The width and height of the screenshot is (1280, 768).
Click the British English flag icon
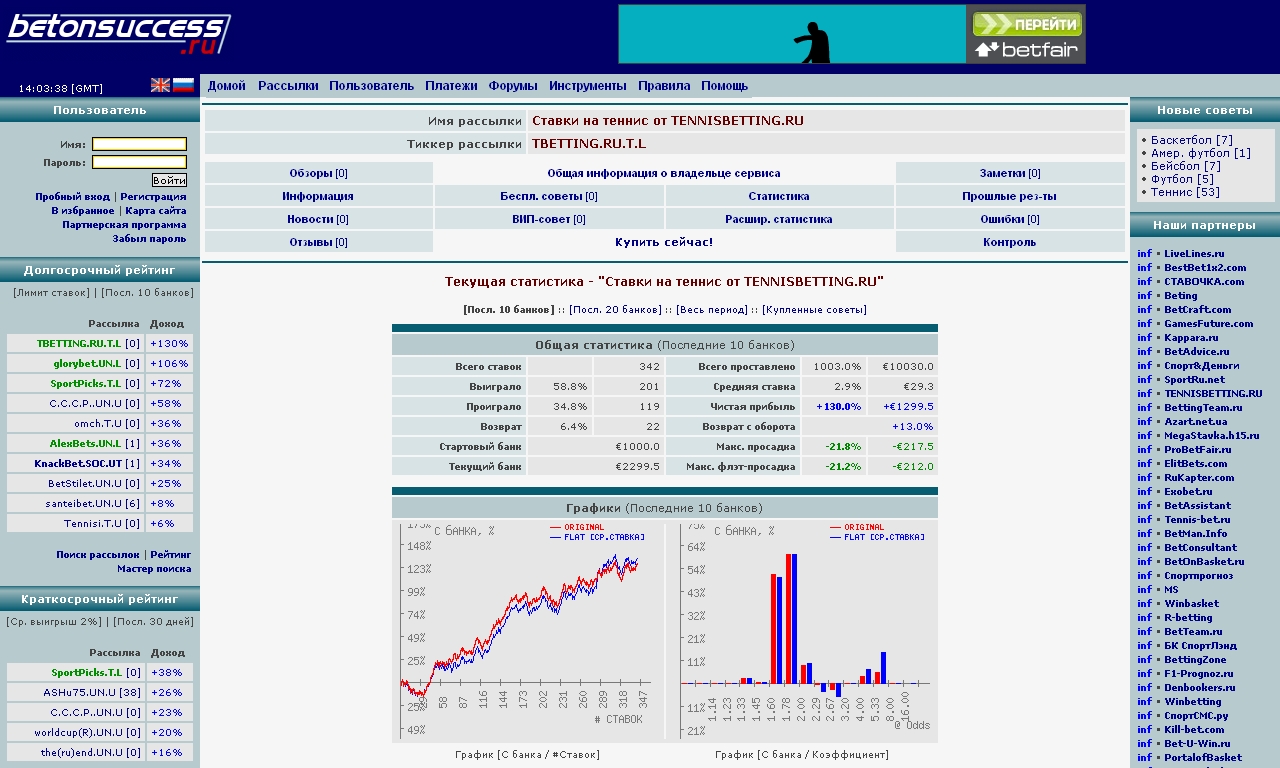pyautogui.click(x=160, y=86)
